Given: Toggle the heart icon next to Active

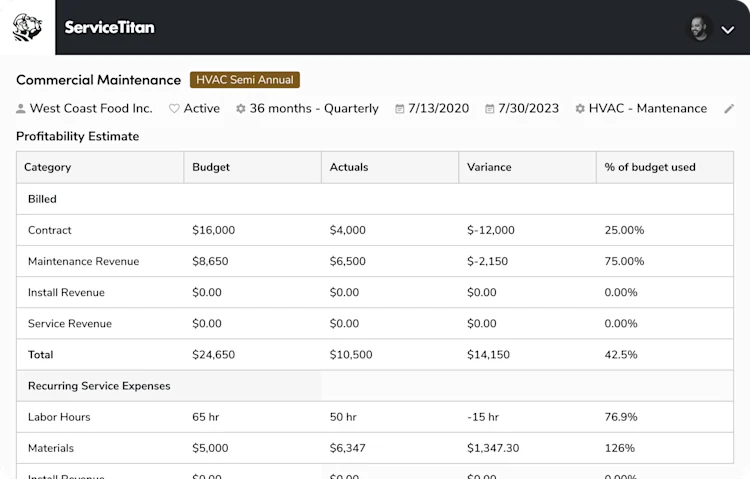Looking at the screenshot, I should tap(174, 109).
